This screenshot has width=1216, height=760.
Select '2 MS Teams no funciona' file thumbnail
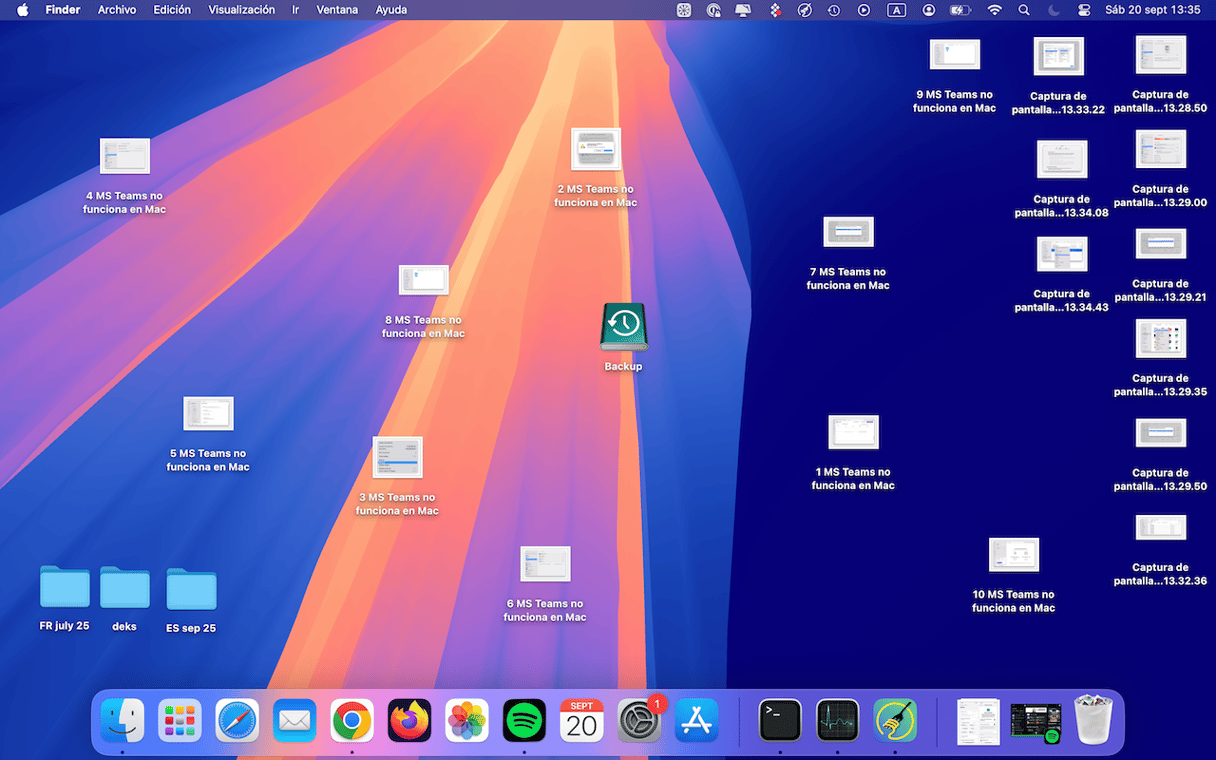tap(596, 150)
